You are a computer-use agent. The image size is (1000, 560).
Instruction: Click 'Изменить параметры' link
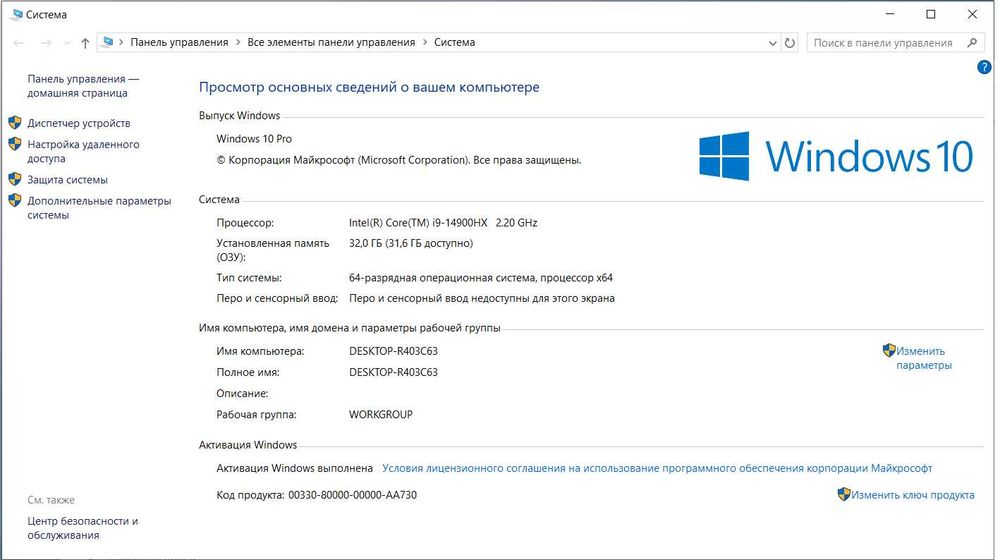923,358
